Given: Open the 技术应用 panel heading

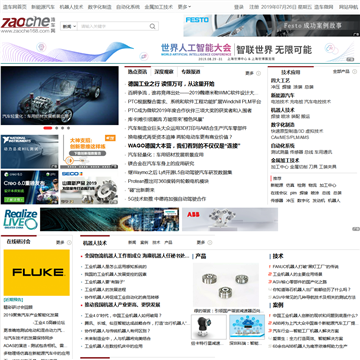Looking at the screenshot, I should pyautogui.click(x=291, y=72).
